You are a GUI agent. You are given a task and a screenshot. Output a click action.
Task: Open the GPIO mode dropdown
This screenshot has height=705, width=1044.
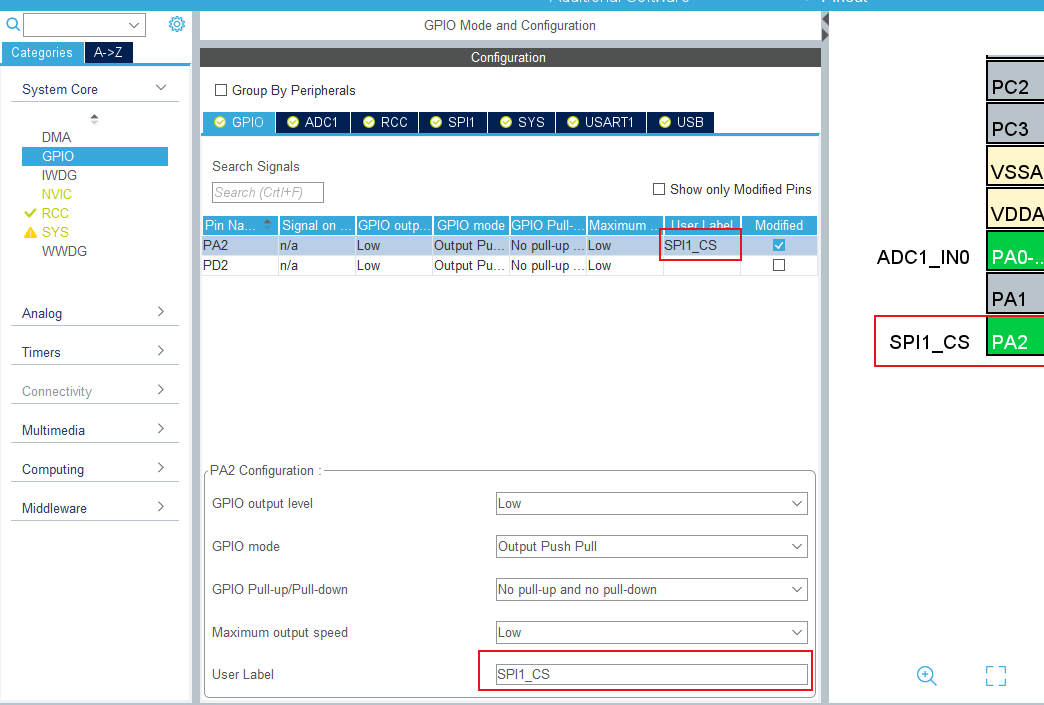coord(651,546)
